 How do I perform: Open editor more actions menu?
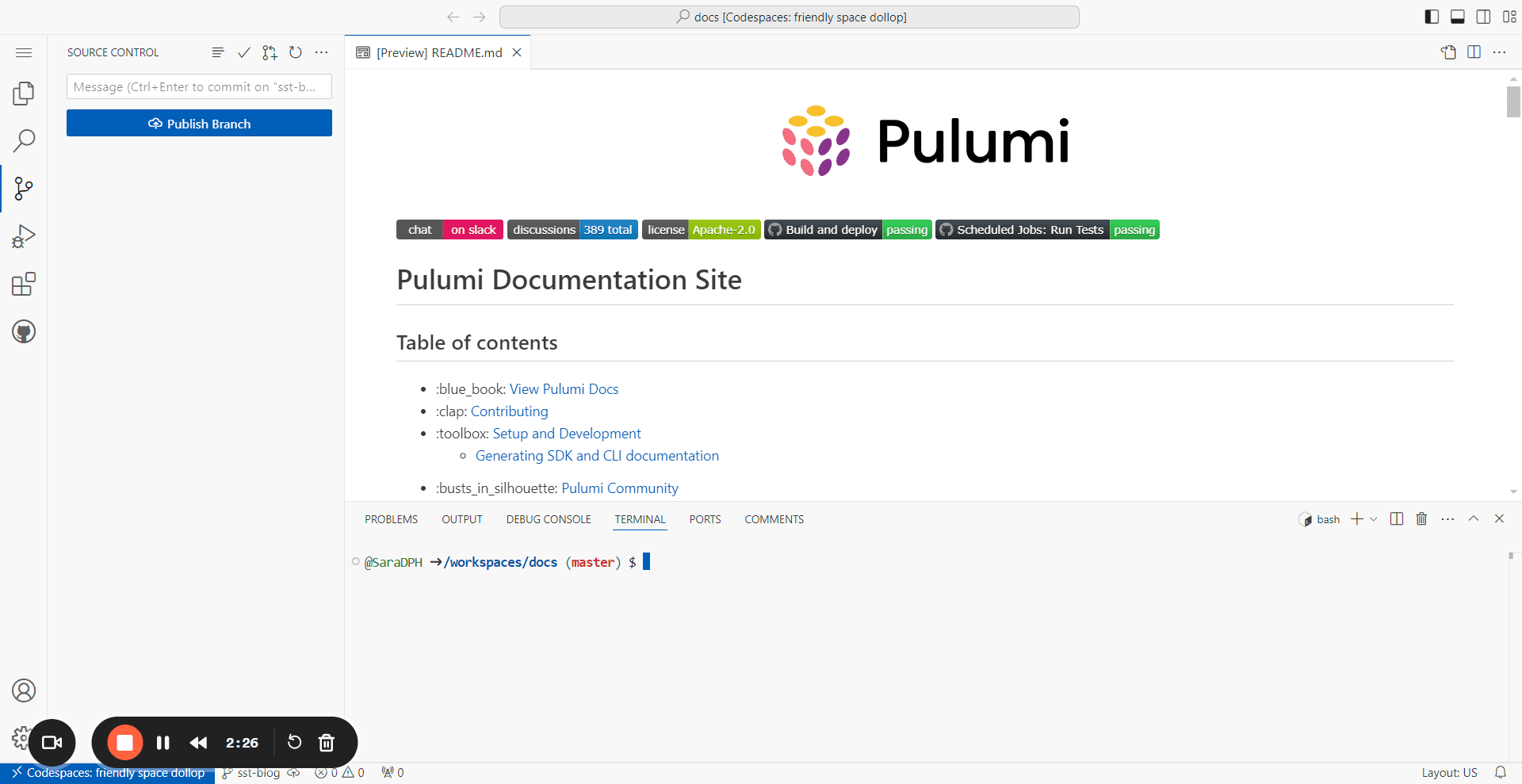pos(1500,52)
